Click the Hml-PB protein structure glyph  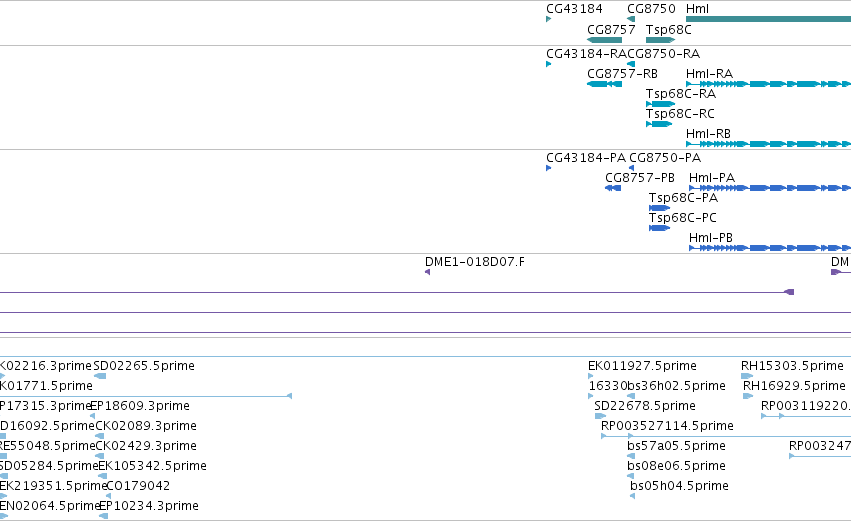(x=770, y=248)
